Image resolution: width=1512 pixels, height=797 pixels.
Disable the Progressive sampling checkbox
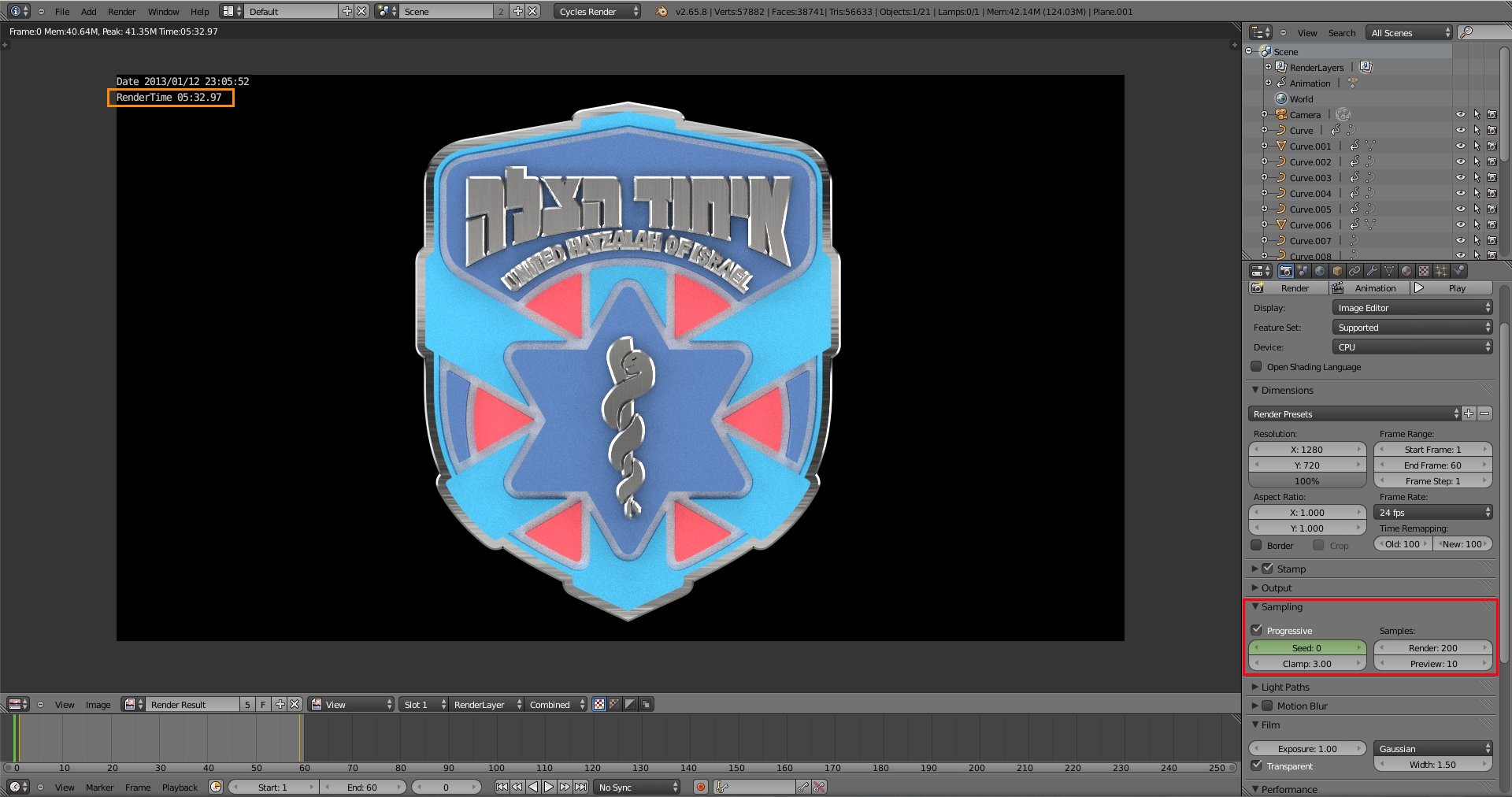1257,630
